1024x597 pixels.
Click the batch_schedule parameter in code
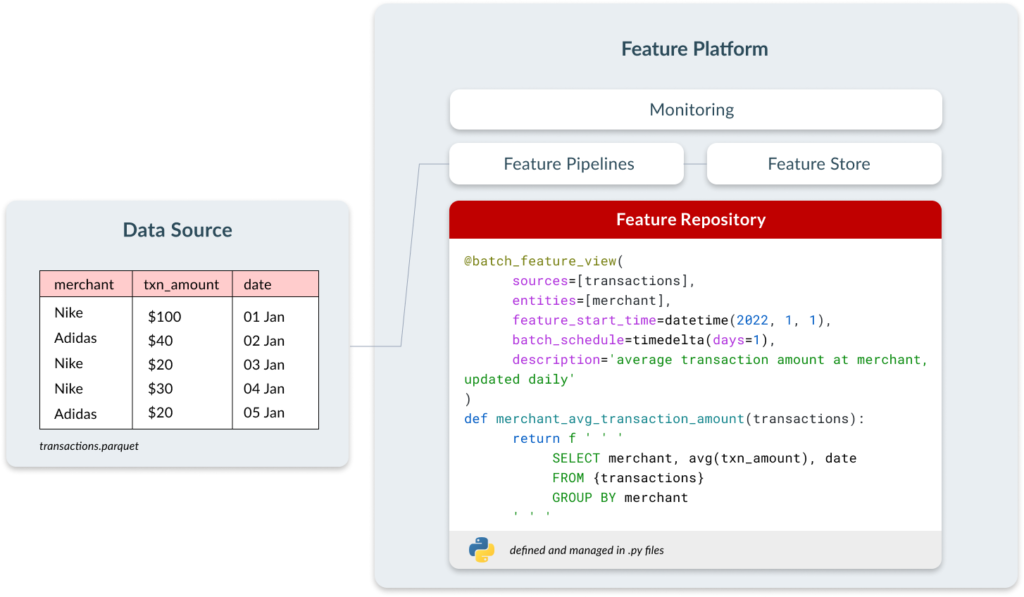click(x=568, y=340)
